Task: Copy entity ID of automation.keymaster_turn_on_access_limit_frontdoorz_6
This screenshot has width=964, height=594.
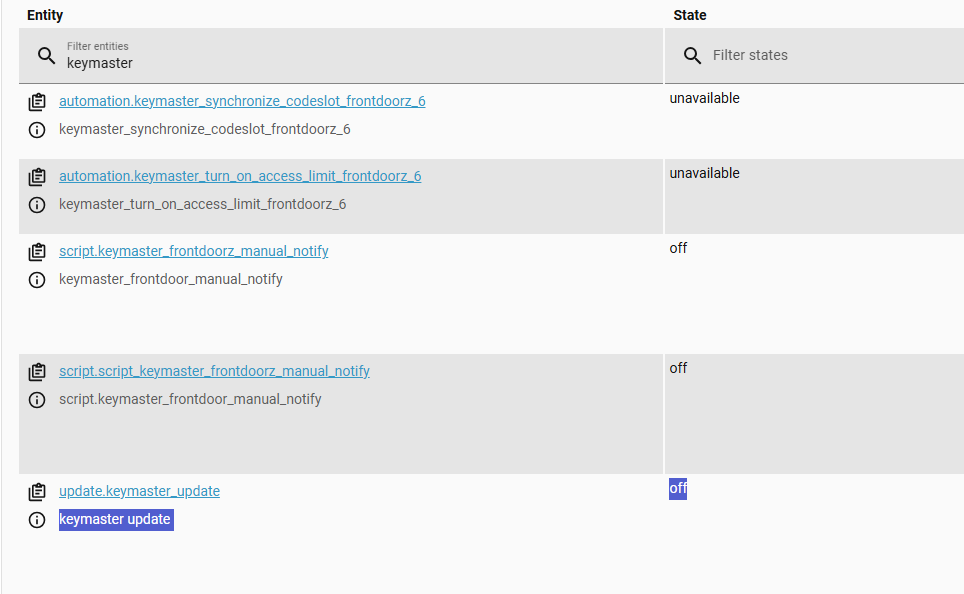Action: coord(37,177)
